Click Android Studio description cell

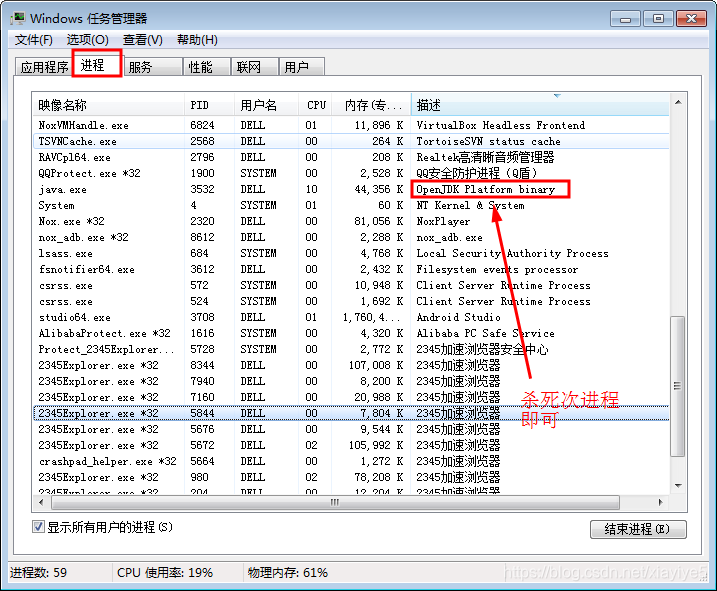(x=459, y=317)
